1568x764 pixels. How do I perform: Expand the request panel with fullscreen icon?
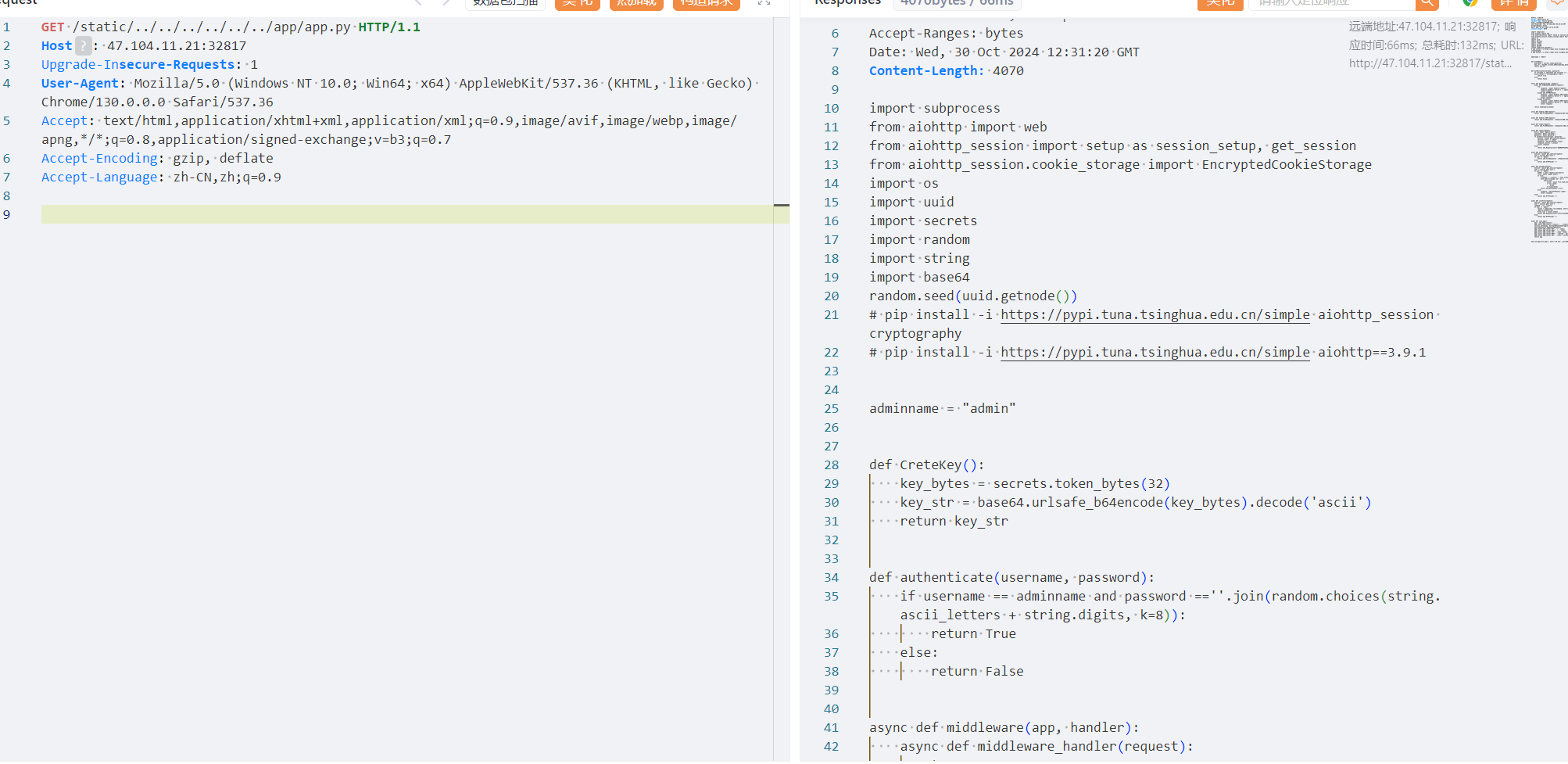[x=764, y=3]
